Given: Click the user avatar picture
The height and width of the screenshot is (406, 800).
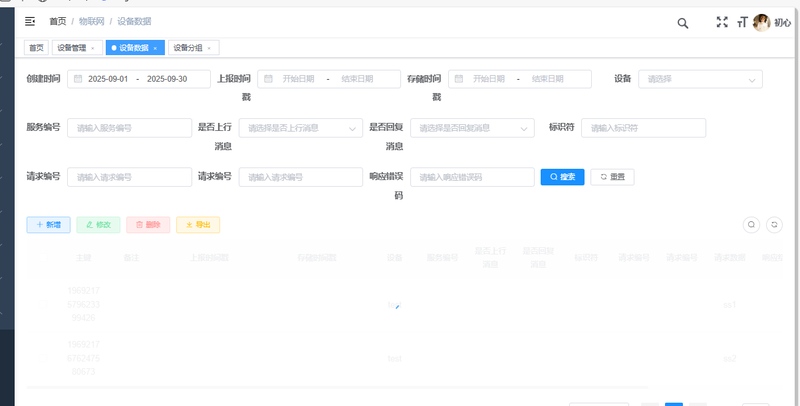Looking at the screenshot, I should (762, 22).
